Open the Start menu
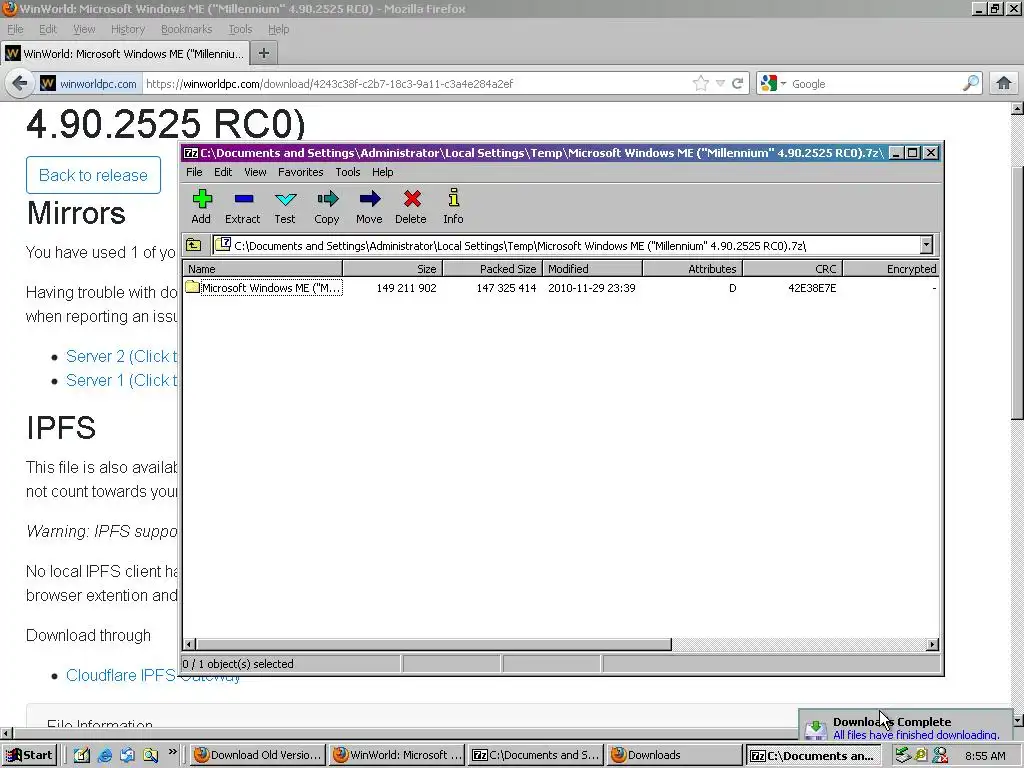 tap(29, 755)
